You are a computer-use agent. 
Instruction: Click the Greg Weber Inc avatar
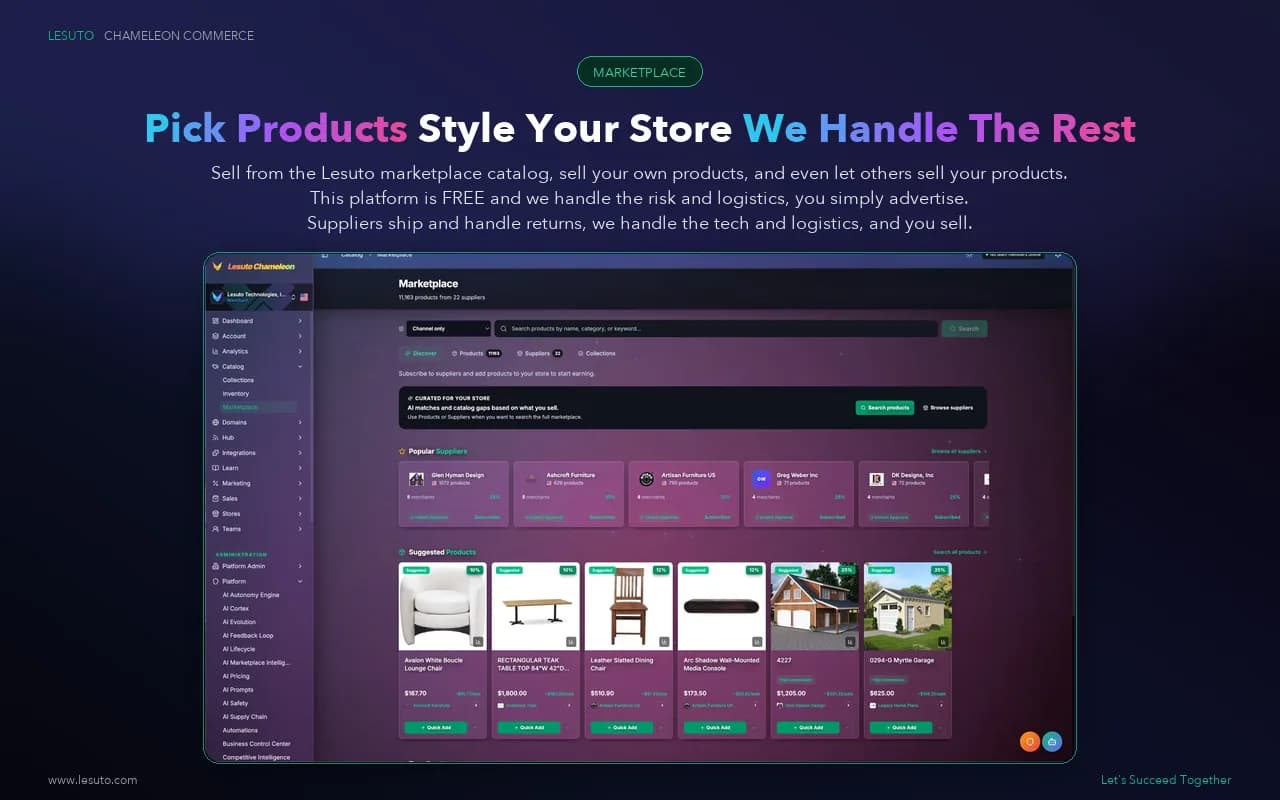(762, 479)
